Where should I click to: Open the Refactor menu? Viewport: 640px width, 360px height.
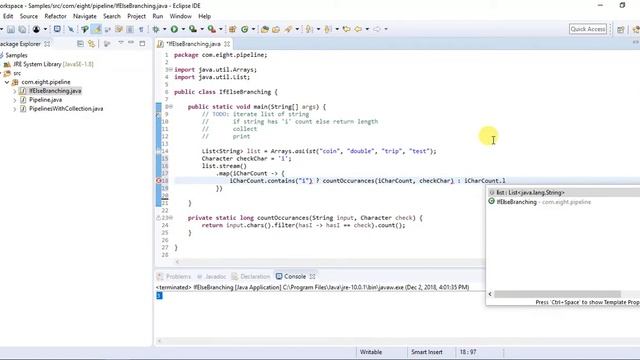pos(55,16)
